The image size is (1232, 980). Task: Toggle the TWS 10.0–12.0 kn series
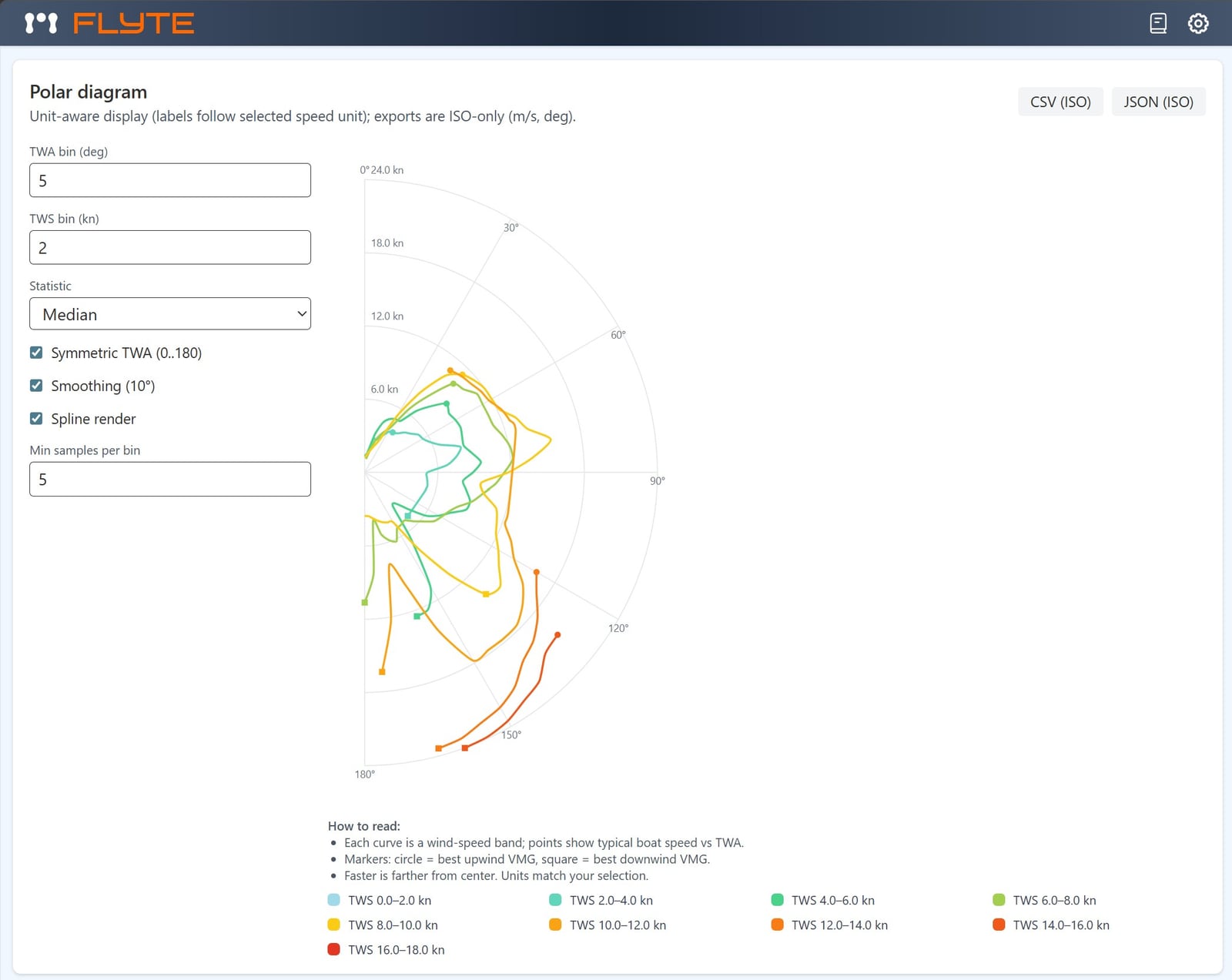554,925
